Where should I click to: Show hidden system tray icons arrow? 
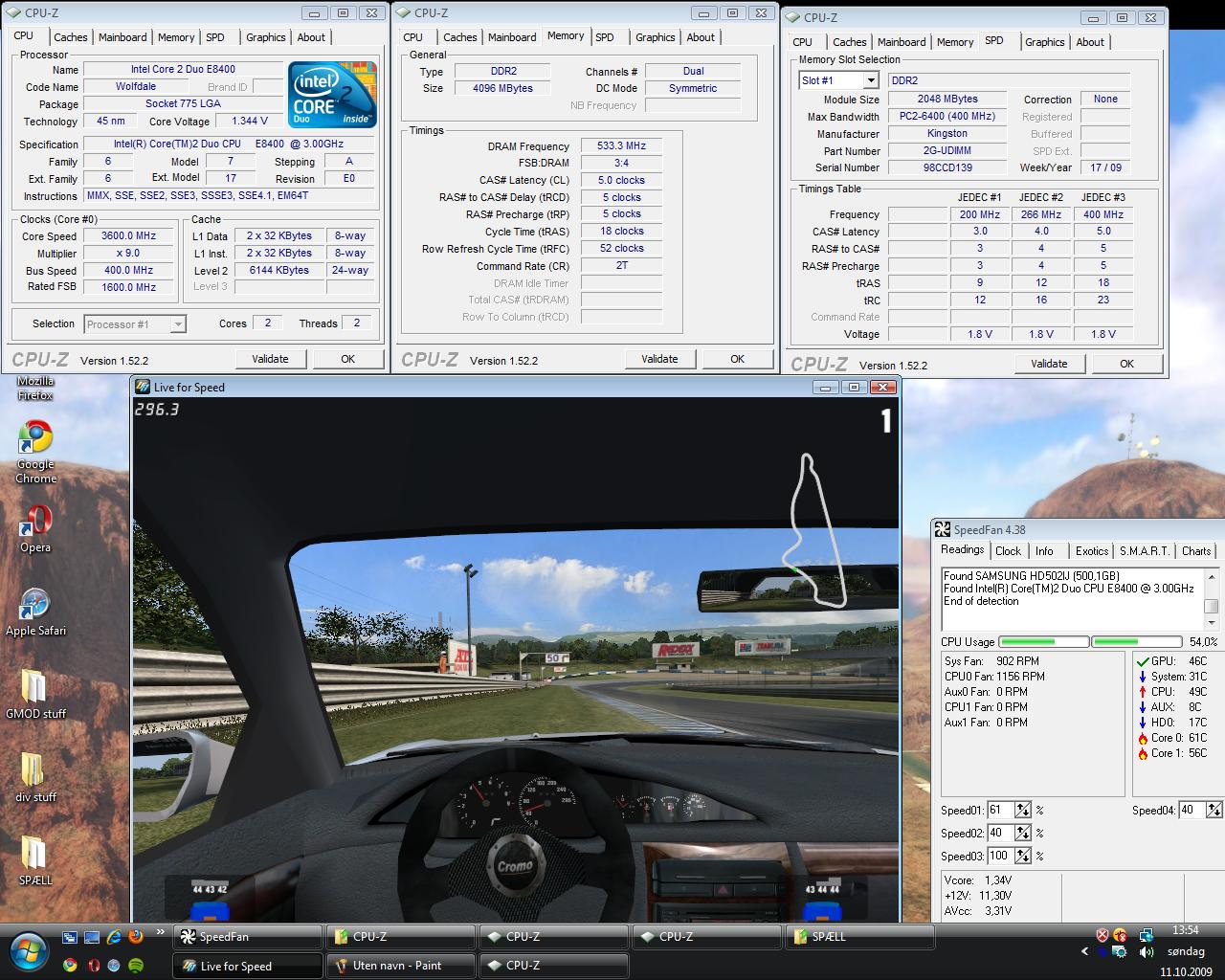pos(1084,952)
